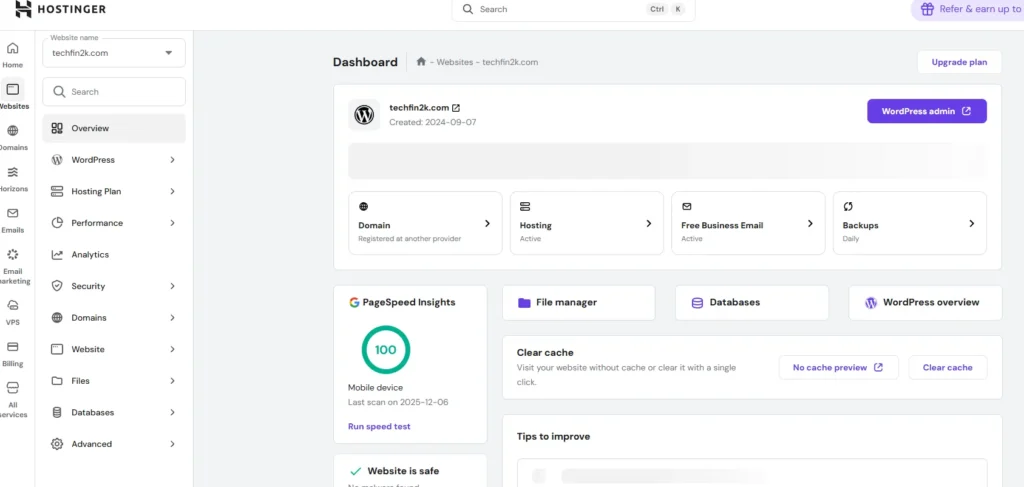Expand the Hosting Plan sidebar section
The height and width of the screenshot is (487, 1024).
172,191
